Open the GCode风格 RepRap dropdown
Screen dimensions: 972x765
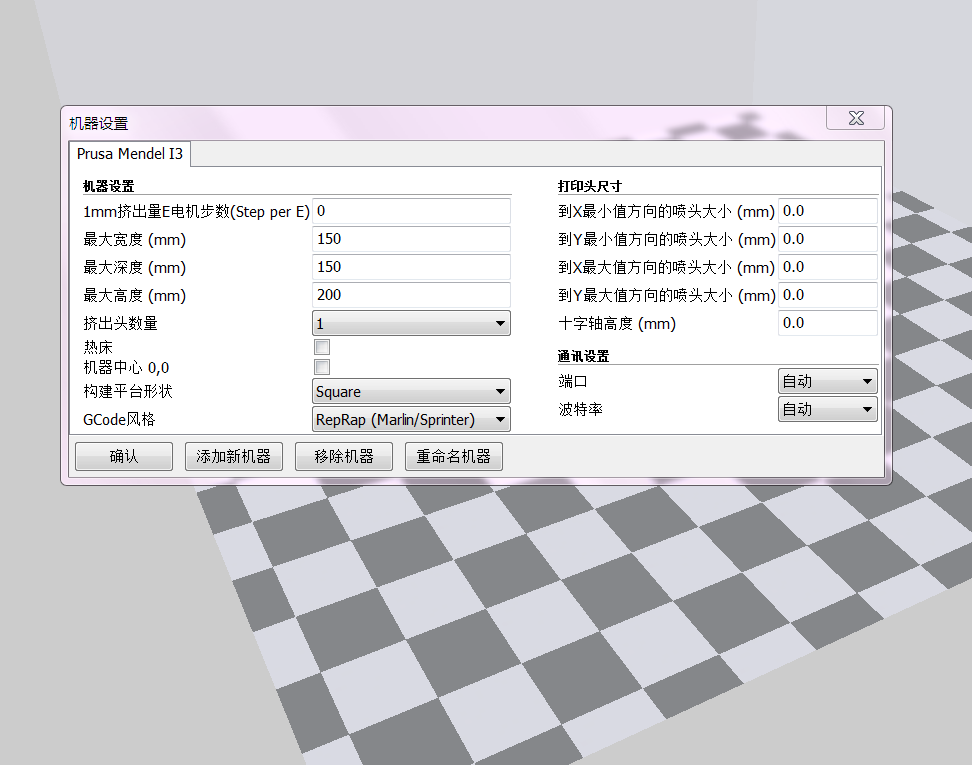point(411,419)
